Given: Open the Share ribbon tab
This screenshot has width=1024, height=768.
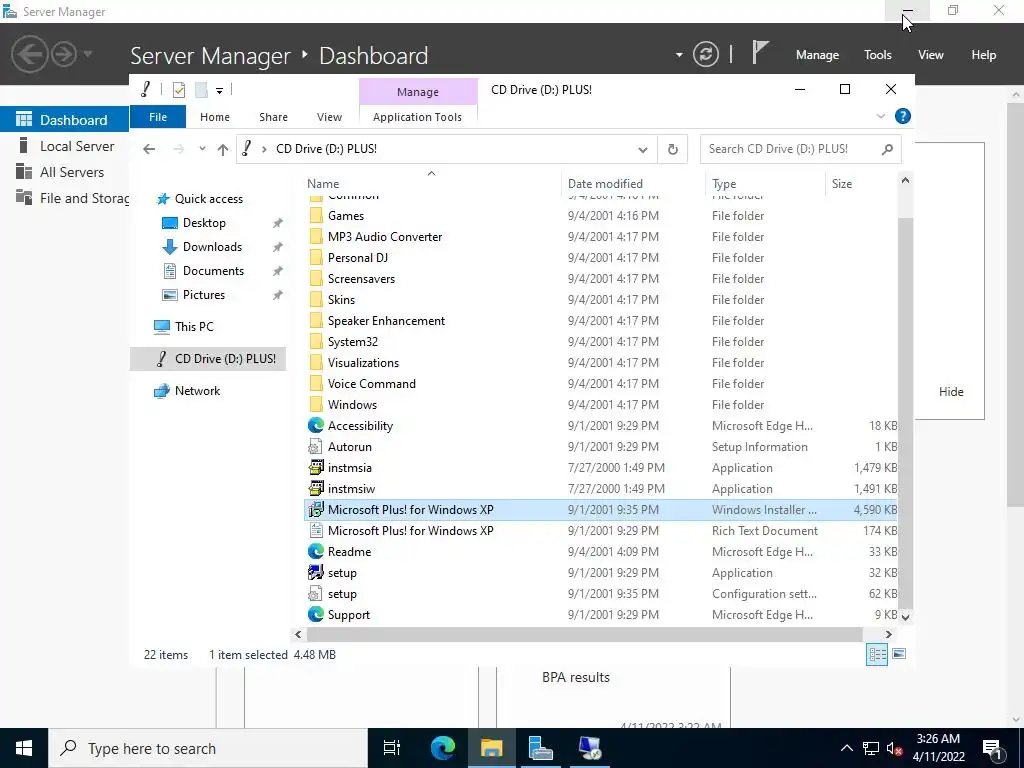Looking at the screenshot, I should click(x=273, y=117).
